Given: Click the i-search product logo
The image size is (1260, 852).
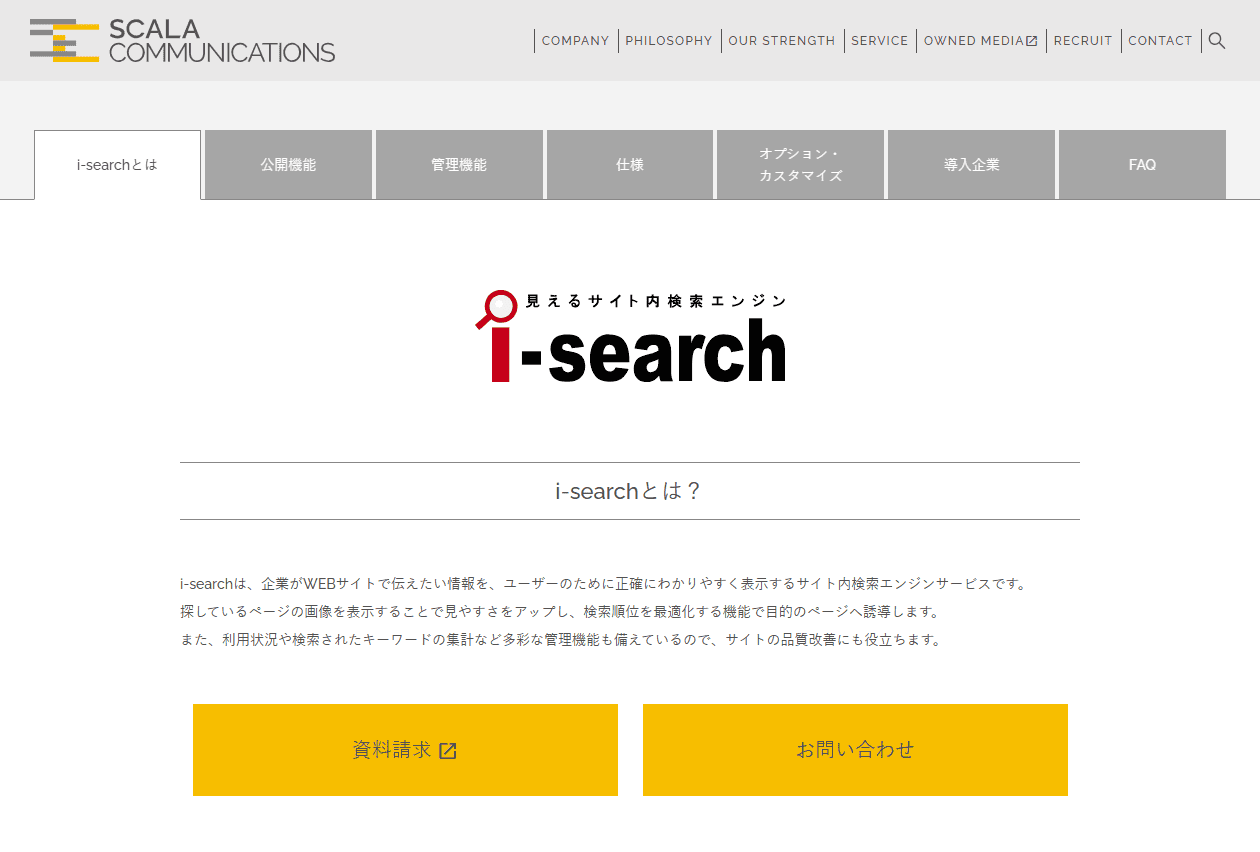Looking at the screenshot, I should click(x=630, y=336).
